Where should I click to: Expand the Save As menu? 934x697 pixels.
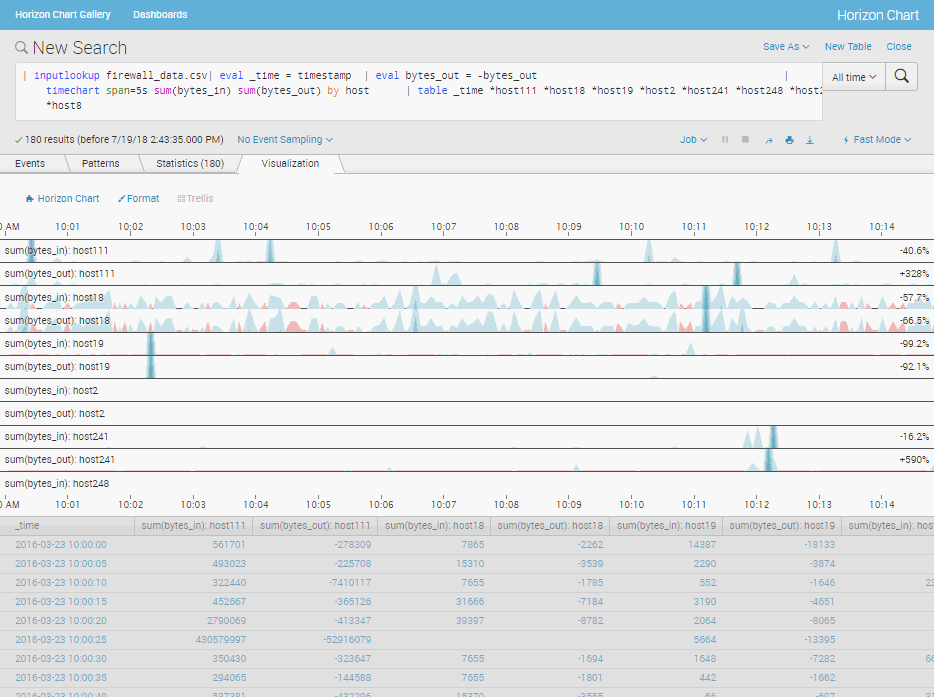pyautogui.click(x=786, y=46)
